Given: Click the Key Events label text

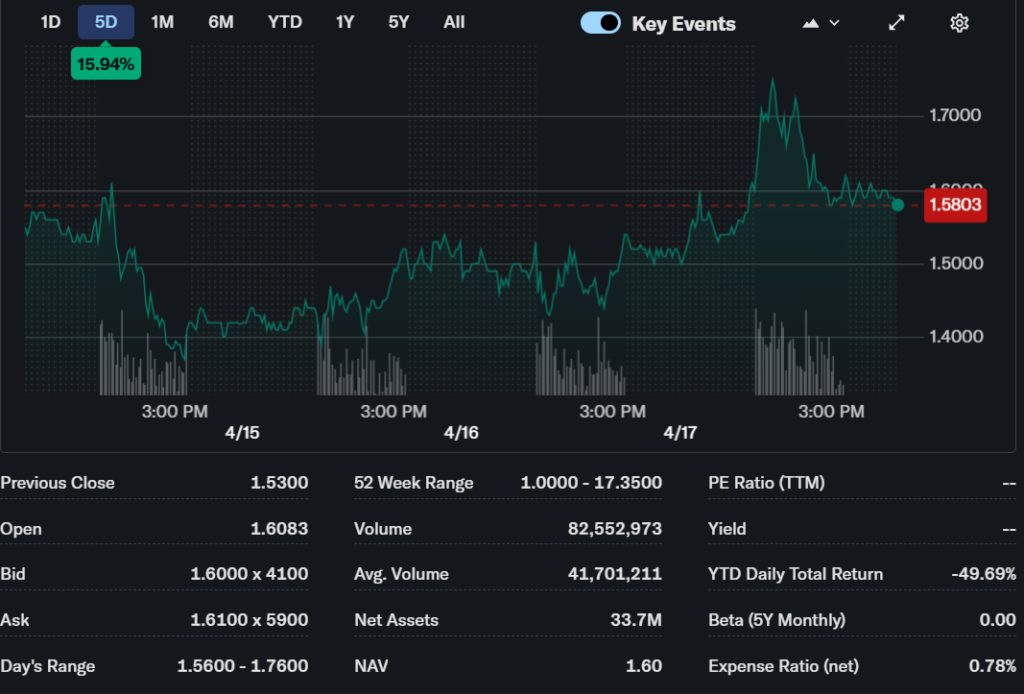Looking at the screenshot, I should click(x=683, y=24).
